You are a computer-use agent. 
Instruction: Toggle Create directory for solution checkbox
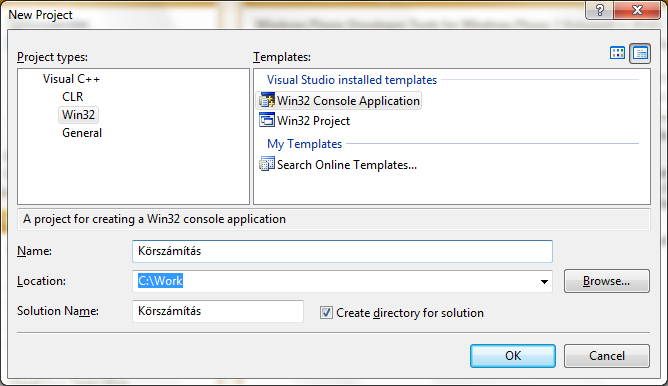point(326,313)
